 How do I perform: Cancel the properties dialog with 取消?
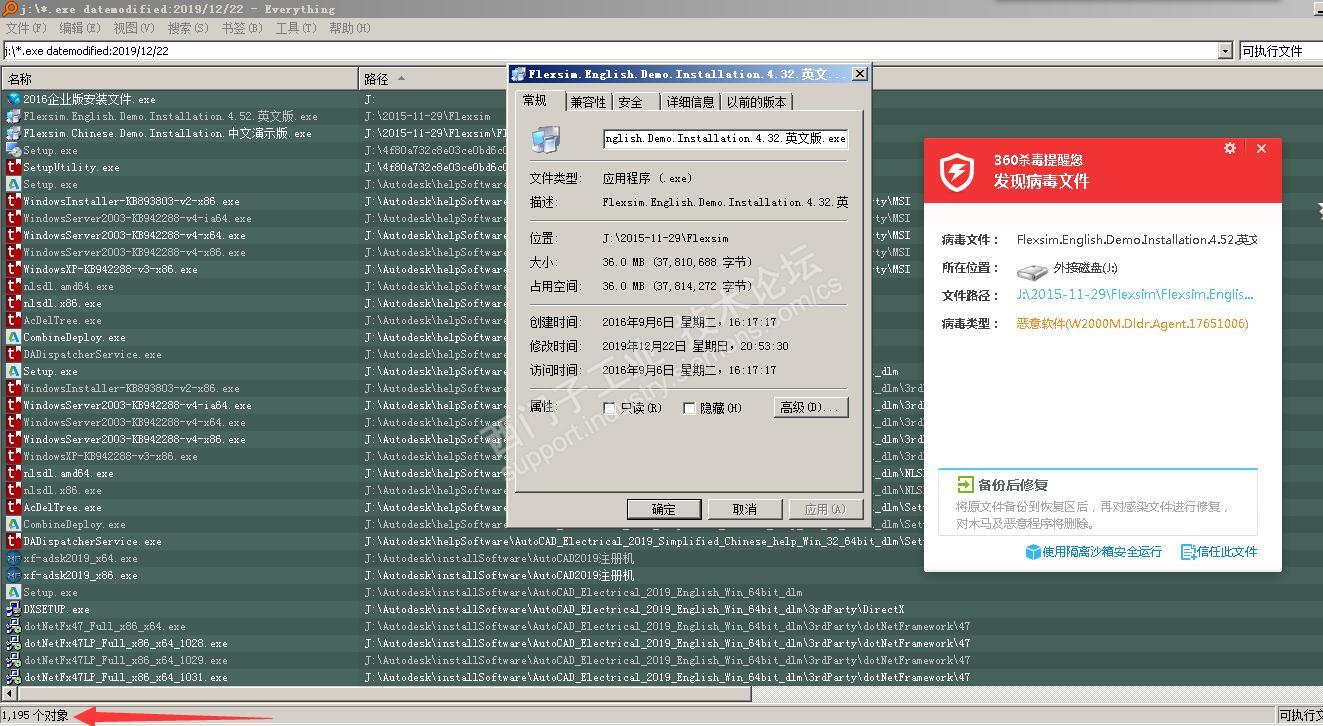pos(745,509)
